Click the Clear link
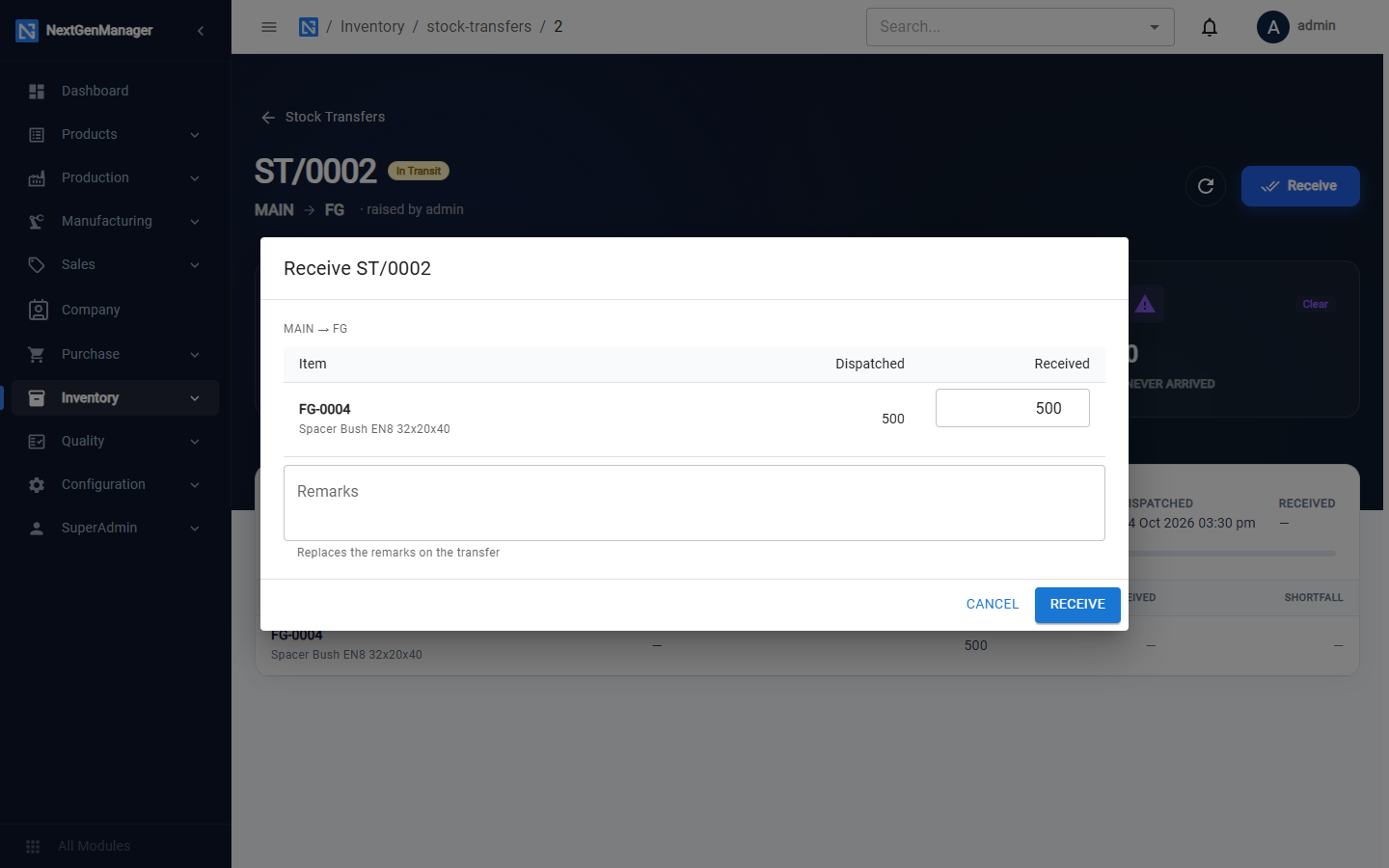 tap(1315, 304)
